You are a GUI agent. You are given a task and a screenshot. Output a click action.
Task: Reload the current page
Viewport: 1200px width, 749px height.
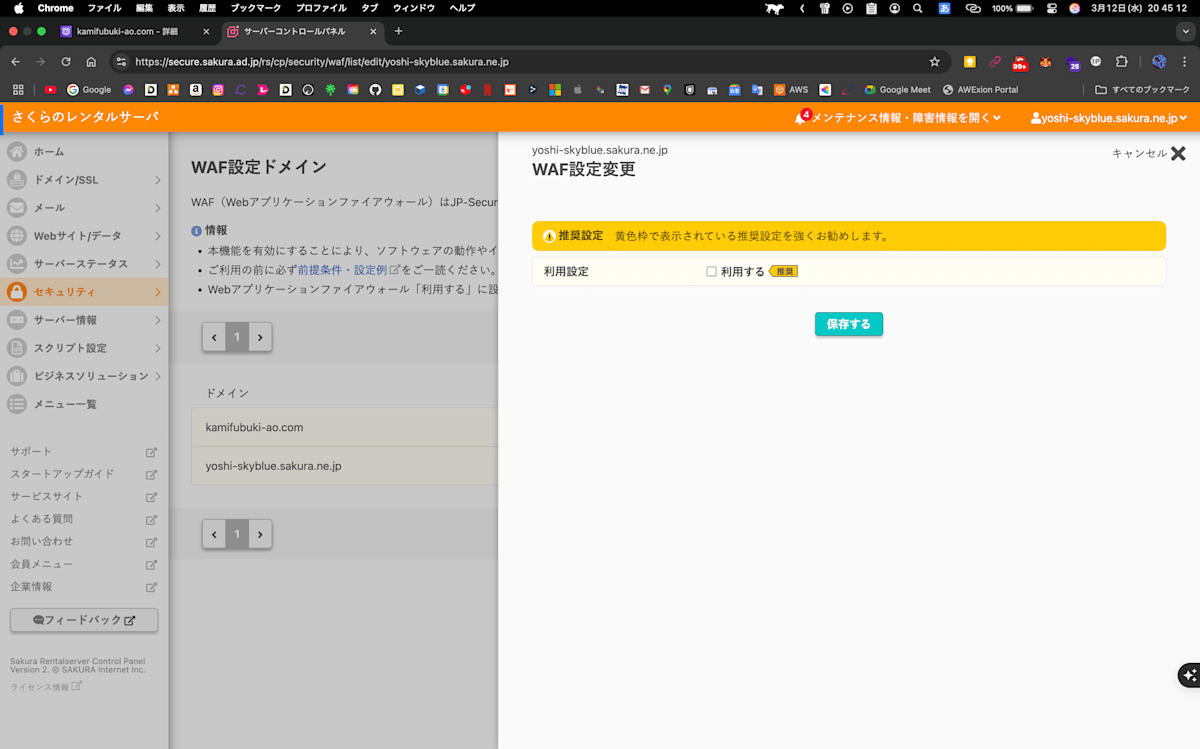(x=66, y=61)
